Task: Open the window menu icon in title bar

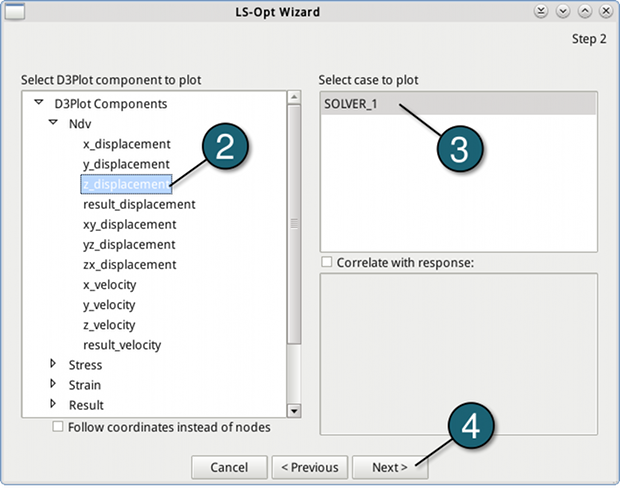Action: tap(15, 11)
